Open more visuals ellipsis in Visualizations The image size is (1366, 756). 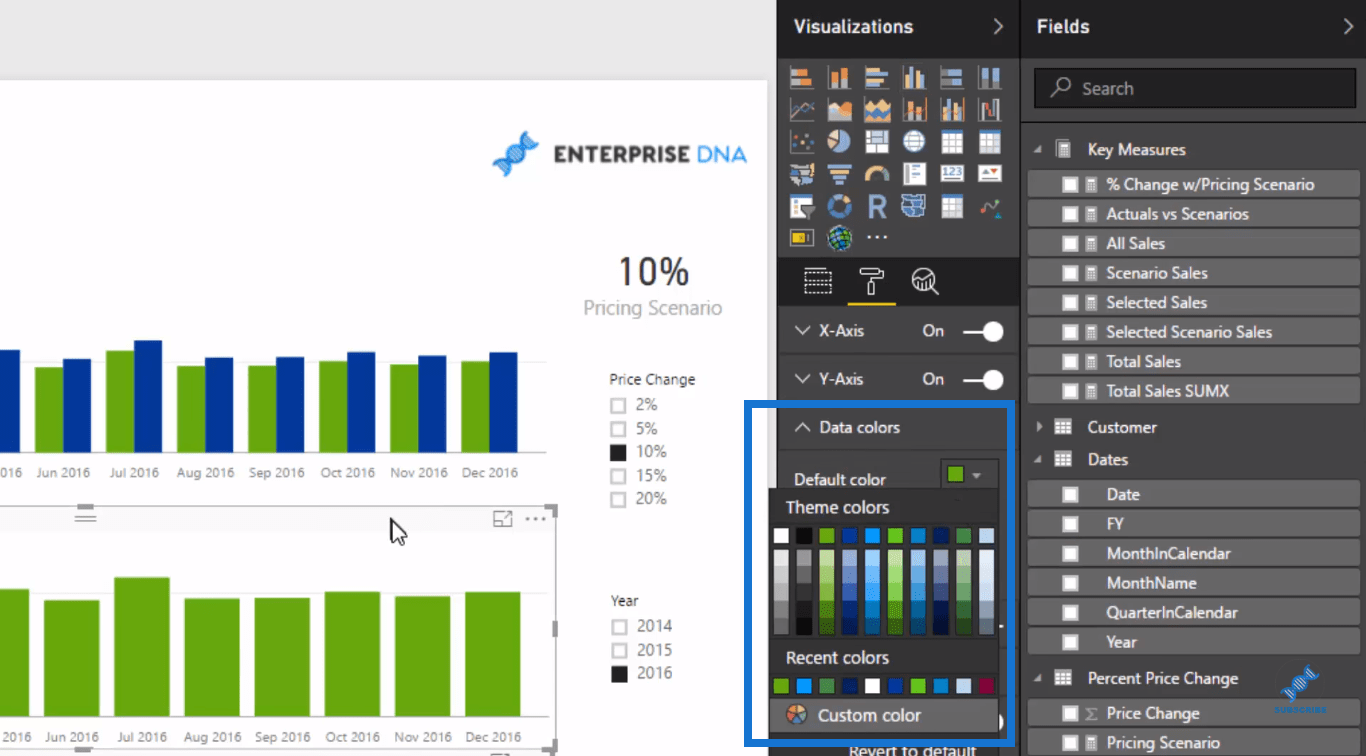point(877,238)
